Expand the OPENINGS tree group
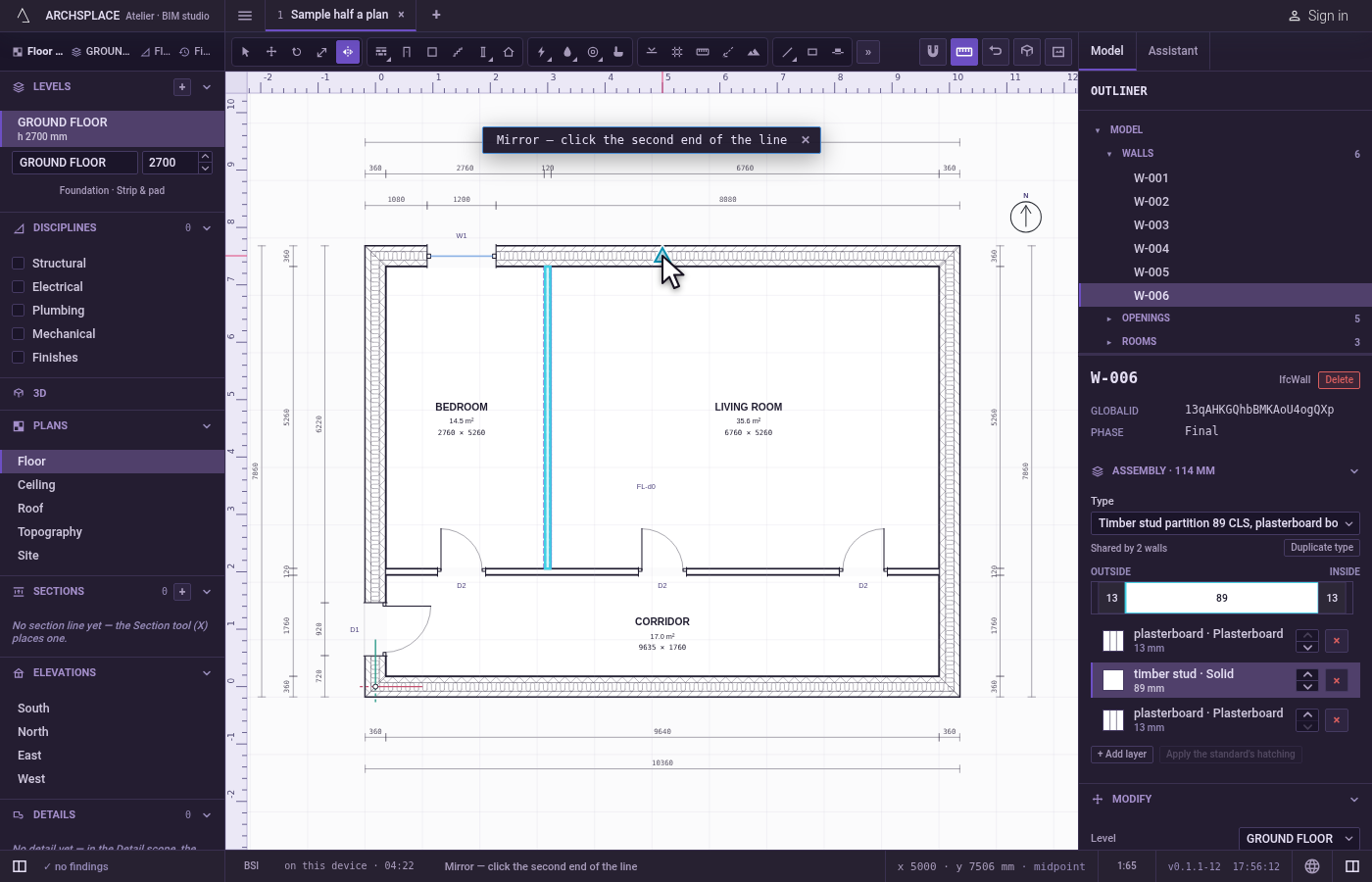 coord(1109,318)
